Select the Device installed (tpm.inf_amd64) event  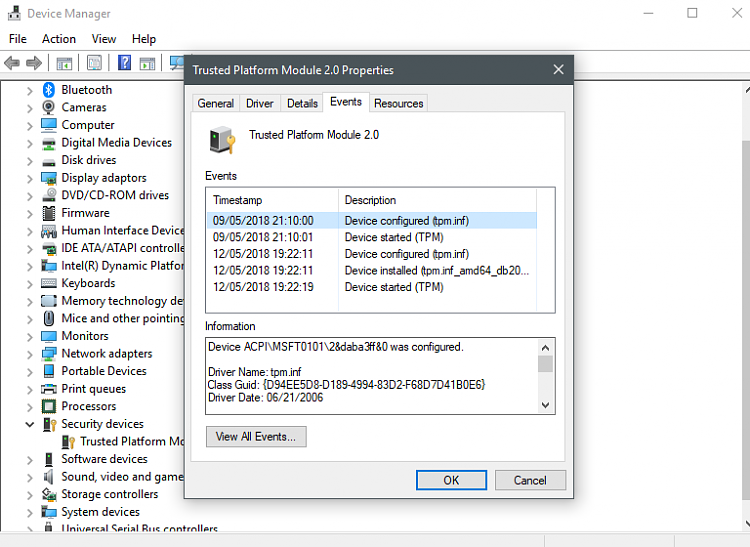[372, 271]
